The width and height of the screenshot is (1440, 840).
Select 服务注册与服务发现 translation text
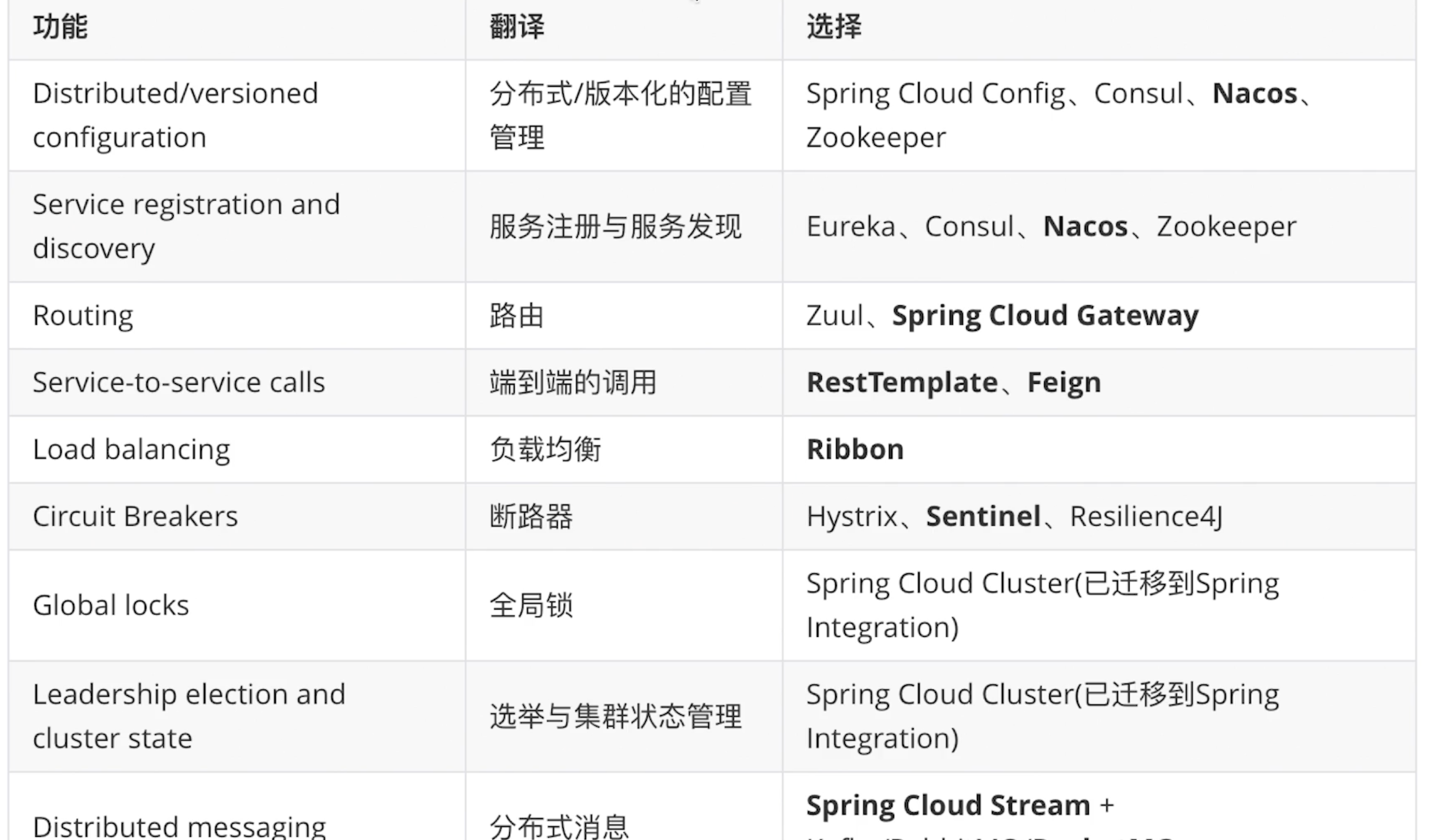pos(615,227)
